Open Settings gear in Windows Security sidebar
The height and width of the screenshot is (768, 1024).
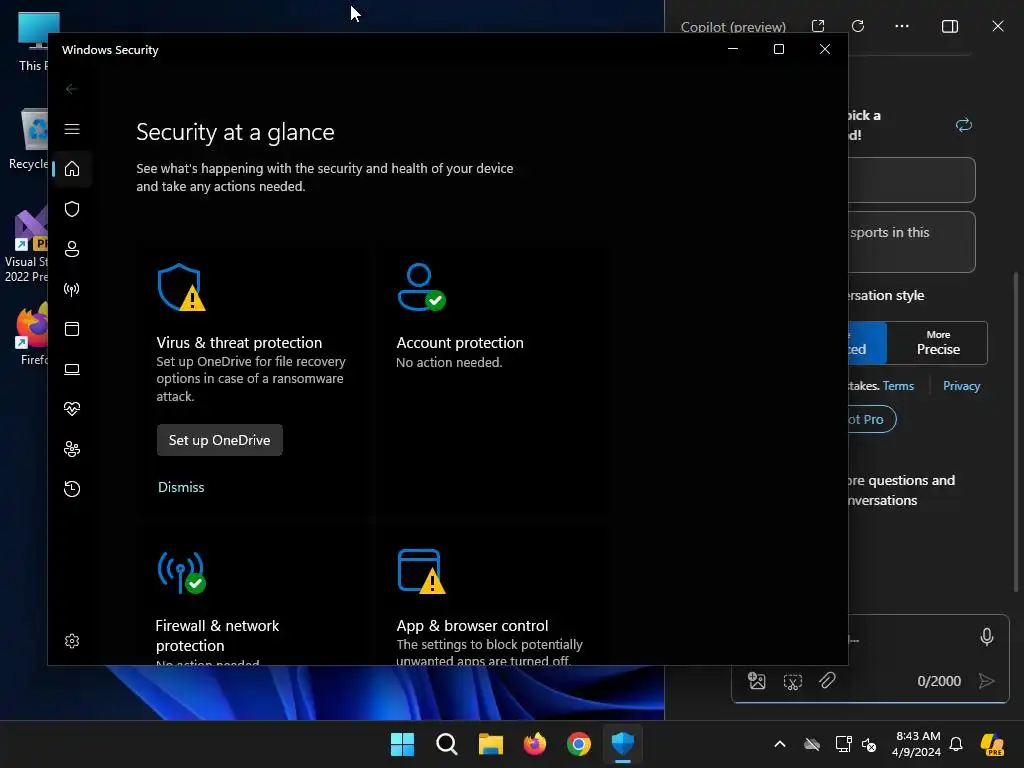point(72,641)
